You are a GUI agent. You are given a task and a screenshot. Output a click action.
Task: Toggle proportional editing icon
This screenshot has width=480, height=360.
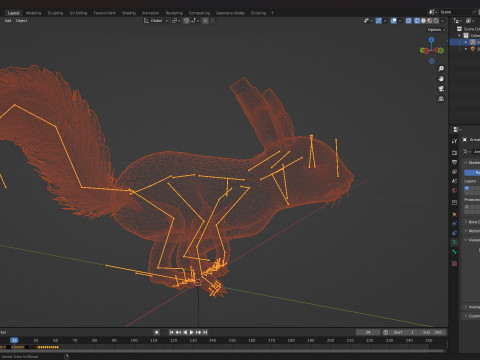(x=205, y=21)
